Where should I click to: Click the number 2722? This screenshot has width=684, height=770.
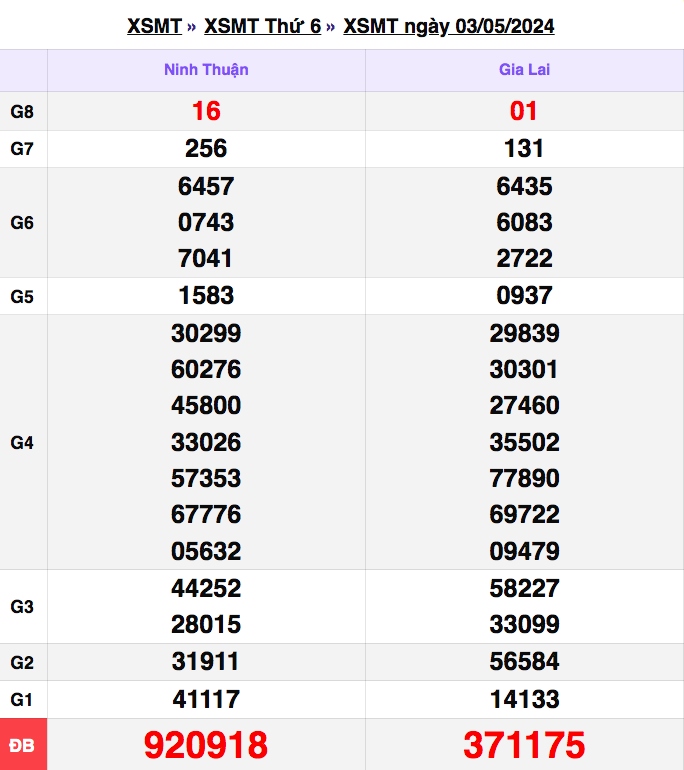(524, 258)
